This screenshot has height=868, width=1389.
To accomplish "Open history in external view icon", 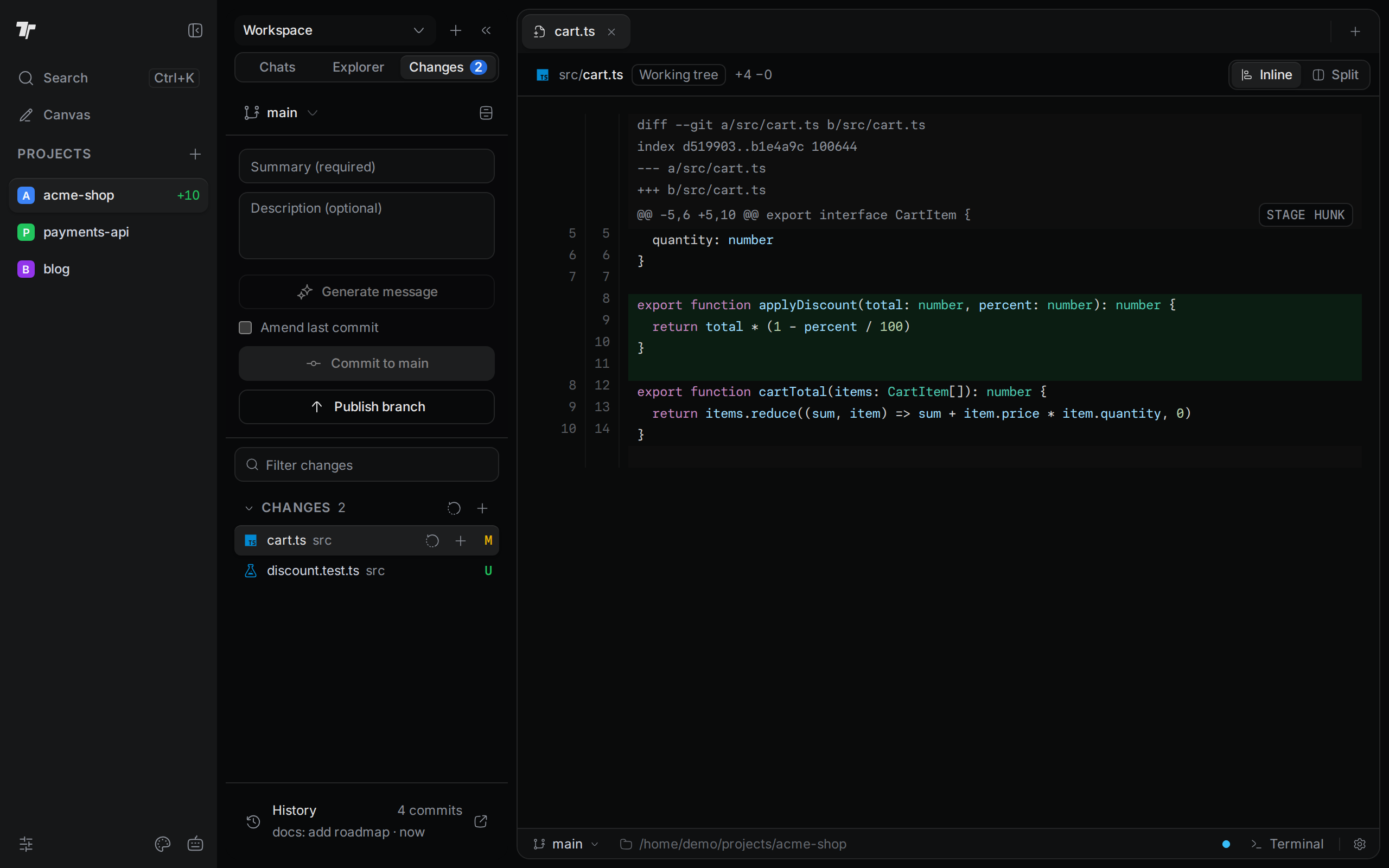I will [481, 821].
